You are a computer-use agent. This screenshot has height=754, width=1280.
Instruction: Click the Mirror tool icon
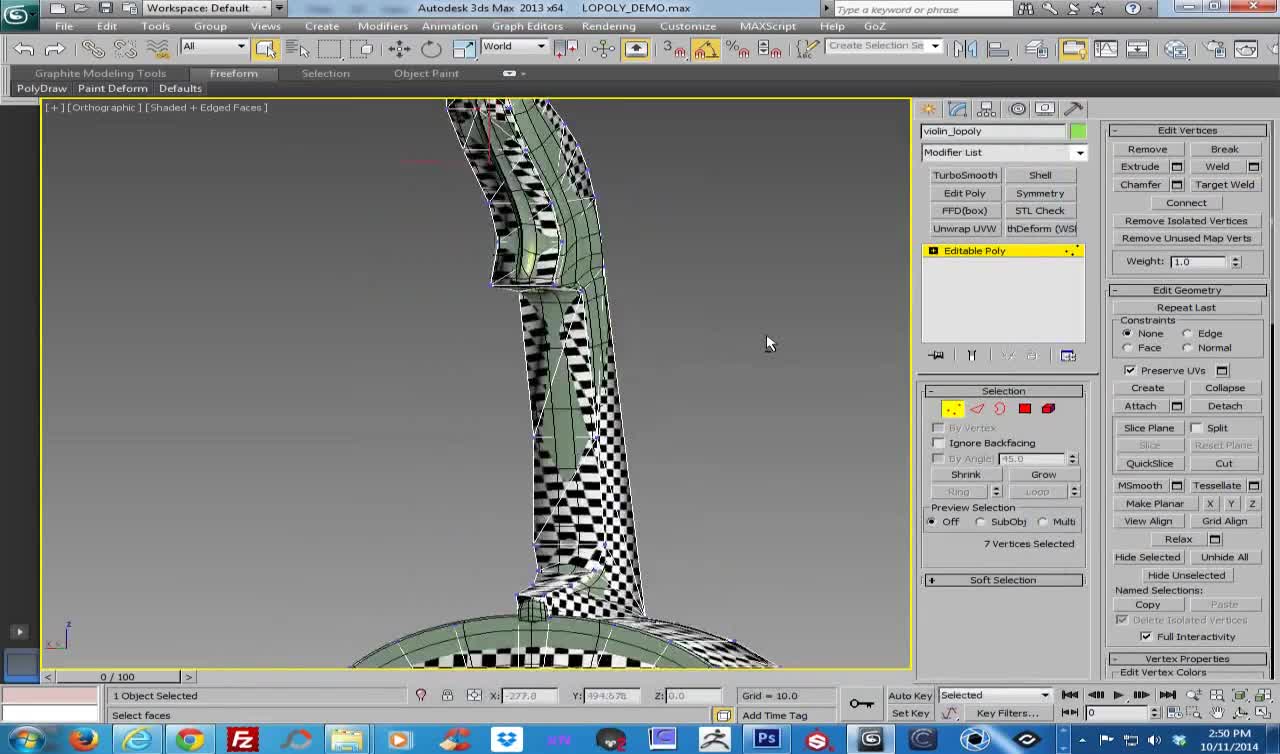pyautogui.click(x=964, y=48)
